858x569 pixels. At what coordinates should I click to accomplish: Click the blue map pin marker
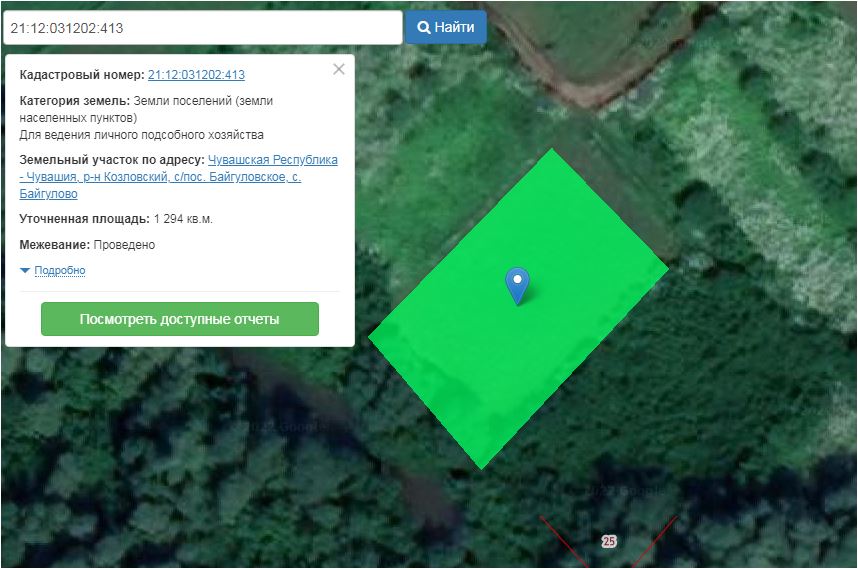pyautogui.click(x=517, y=285)
